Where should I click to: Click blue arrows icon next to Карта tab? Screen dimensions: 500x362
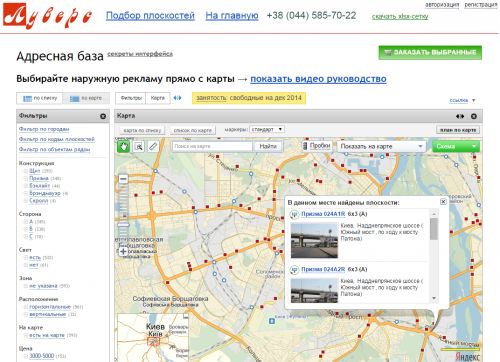(x=177, y=98)
